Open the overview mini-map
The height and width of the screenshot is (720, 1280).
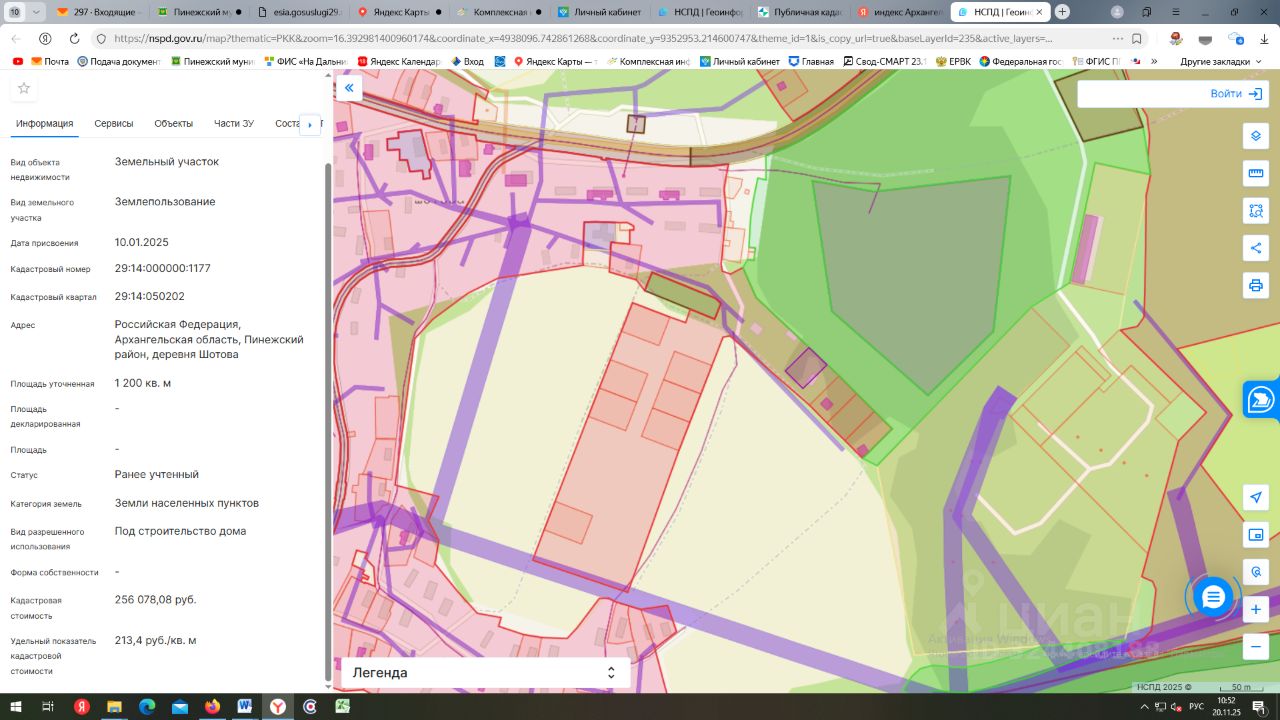click(x=1256, y=534)
